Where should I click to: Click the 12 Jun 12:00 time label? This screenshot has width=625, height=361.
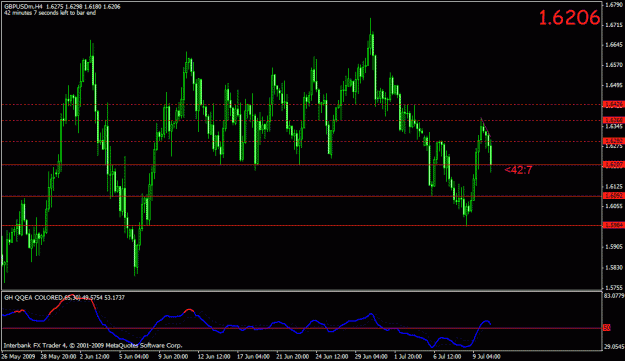coord(214,356)
